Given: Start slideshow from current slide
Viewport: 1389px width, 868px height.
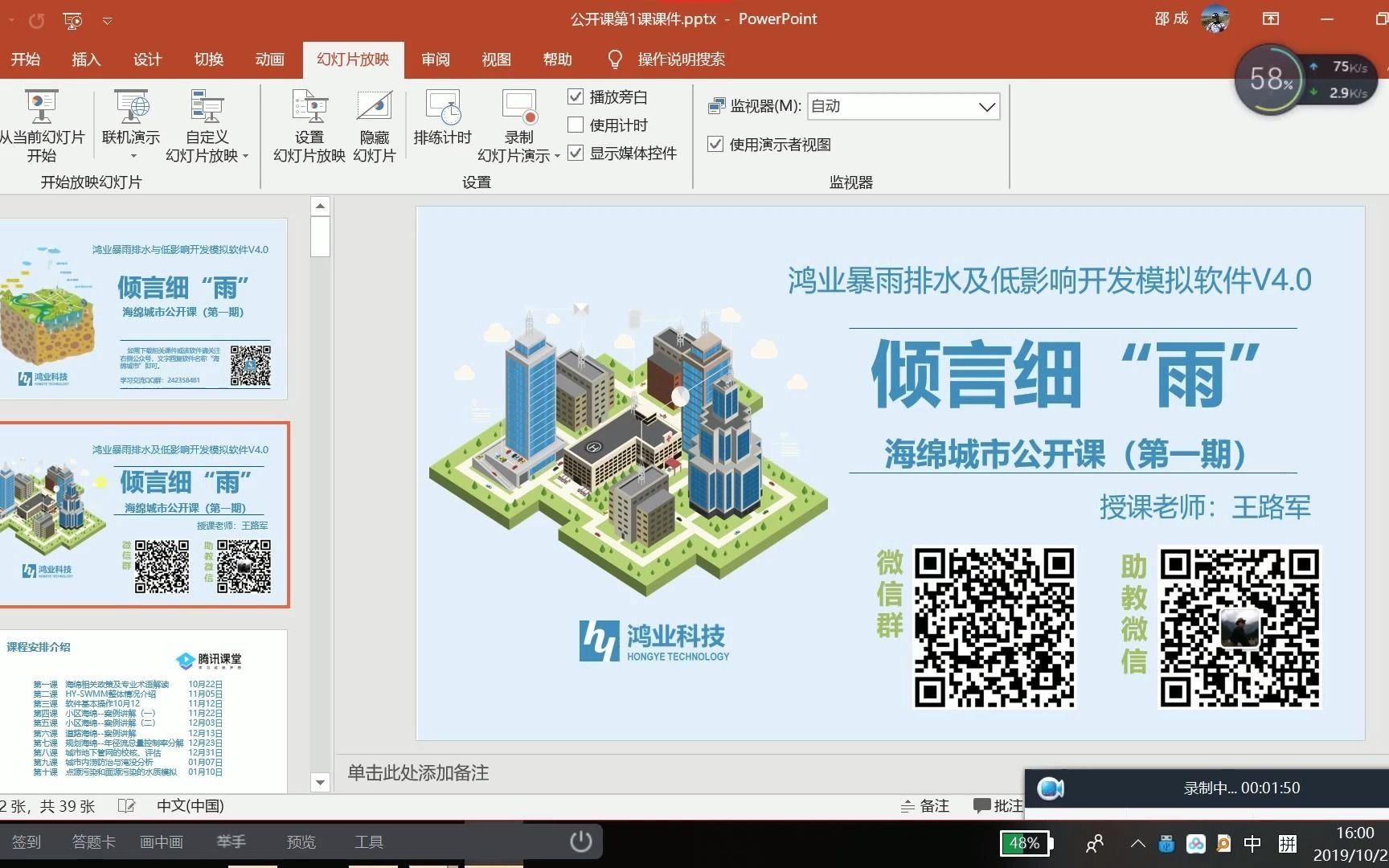Looking at the screenshot, I should pos(42,126).
